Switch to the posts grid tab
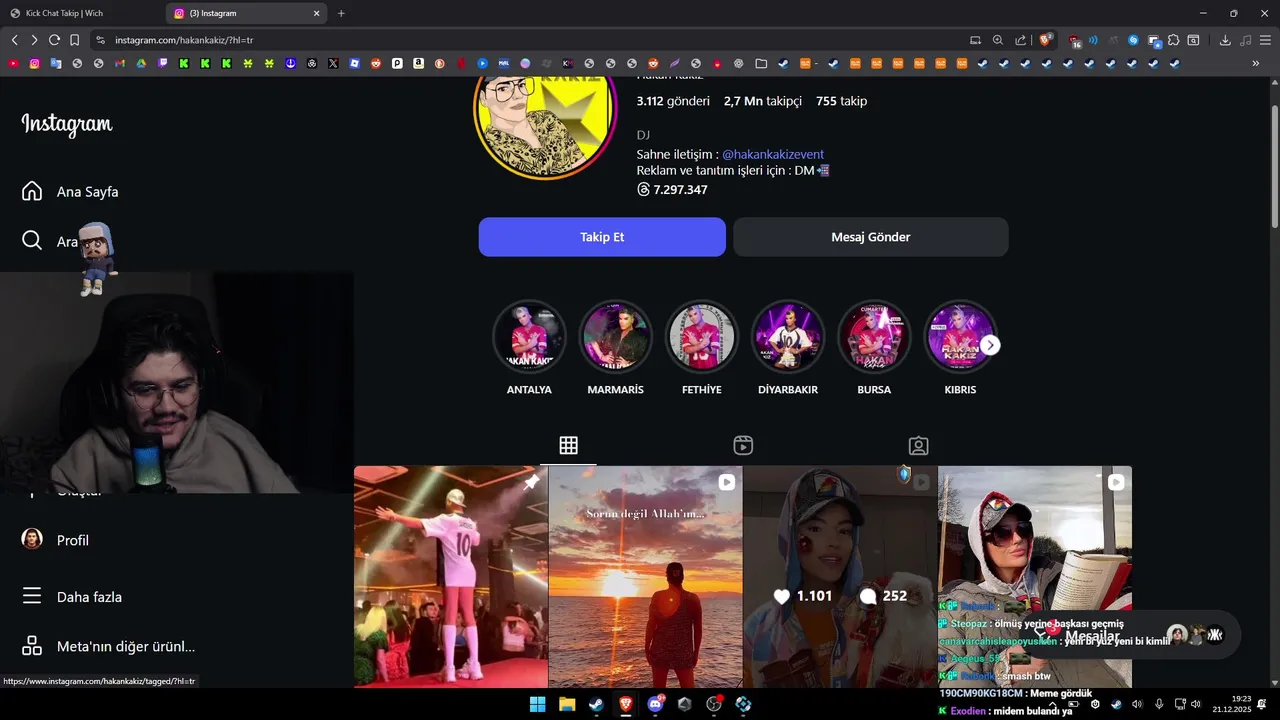 [568, 446]
